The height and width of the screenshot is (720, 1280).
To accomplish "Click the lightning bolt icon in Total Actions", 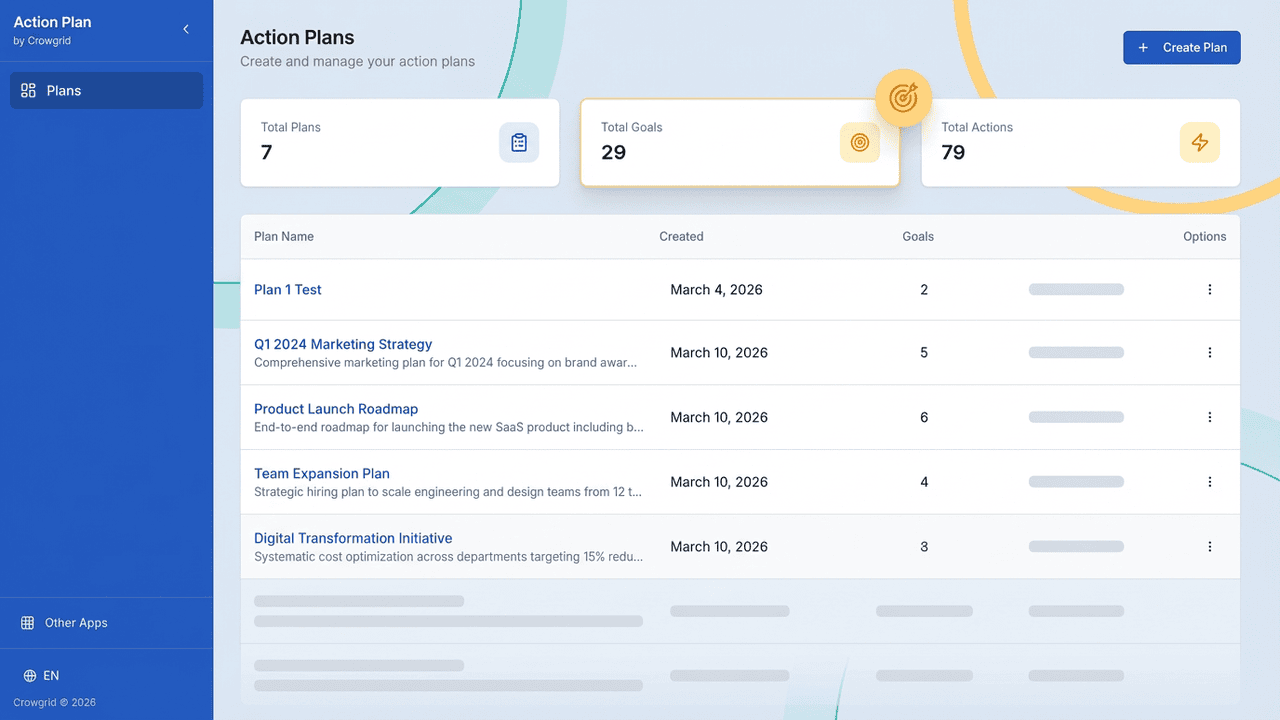I will [x=1199, y=143].
